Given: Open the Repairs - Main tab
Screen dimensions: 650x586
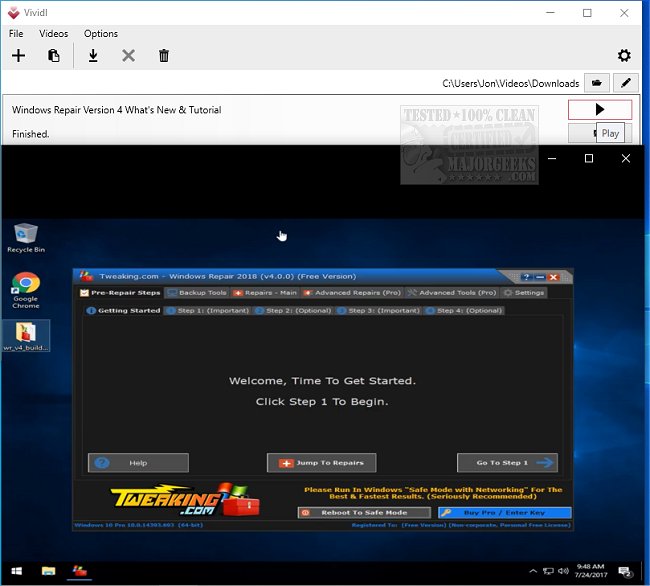Looking at the screenshot, I should [x=265, y=293].
